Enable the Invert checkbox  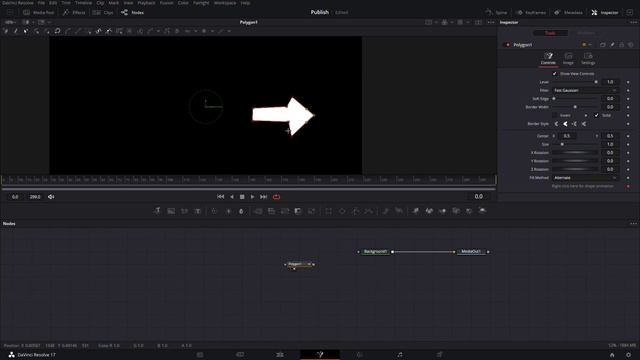click(x=555, y=116)
